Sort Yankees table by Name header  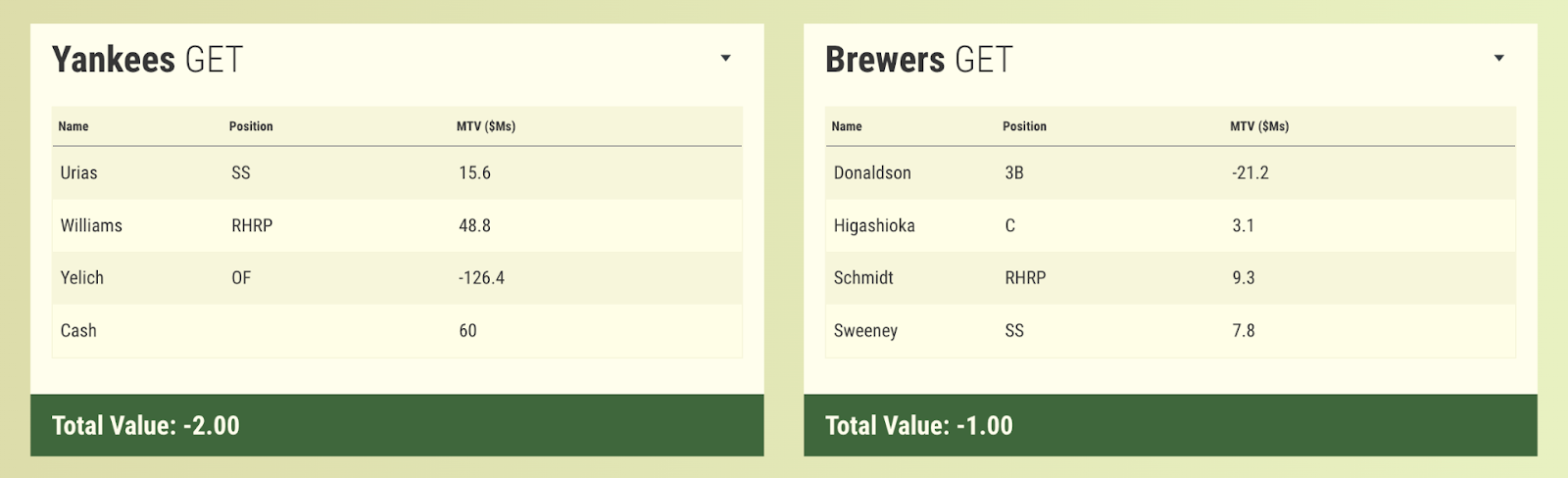point(73,126)
